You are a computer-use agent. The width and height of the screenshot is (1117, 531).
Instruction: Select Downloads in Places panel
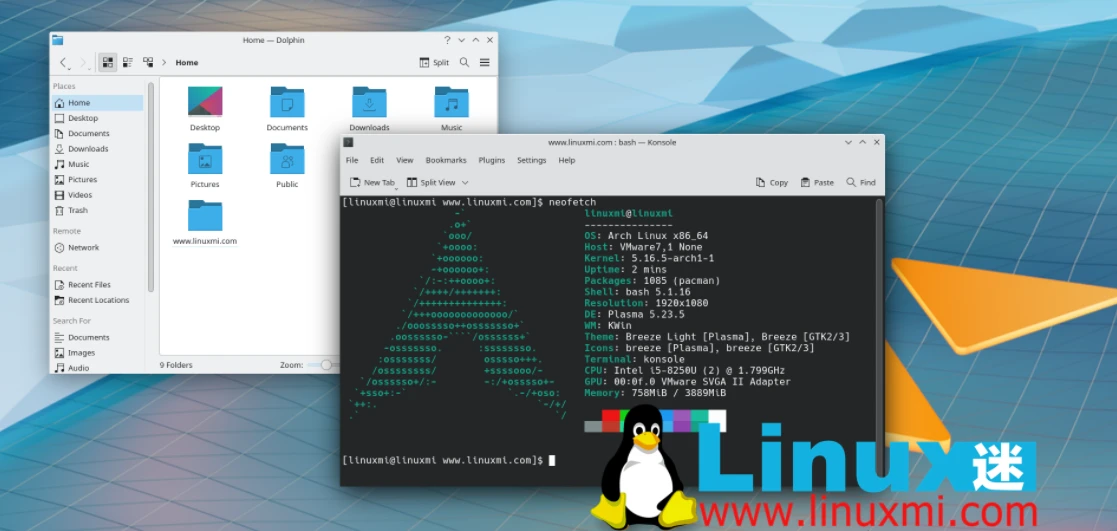tap(98, 149)
